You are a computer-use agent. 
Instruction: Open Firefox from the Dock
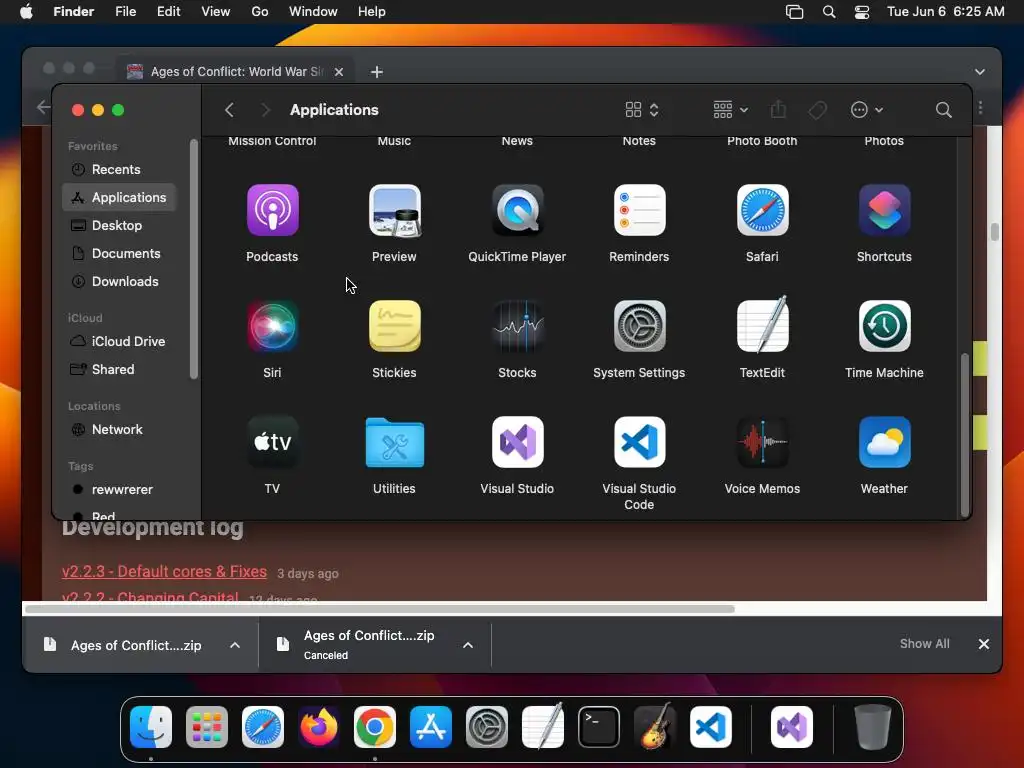pyautogui.click(x=319, y=727)
